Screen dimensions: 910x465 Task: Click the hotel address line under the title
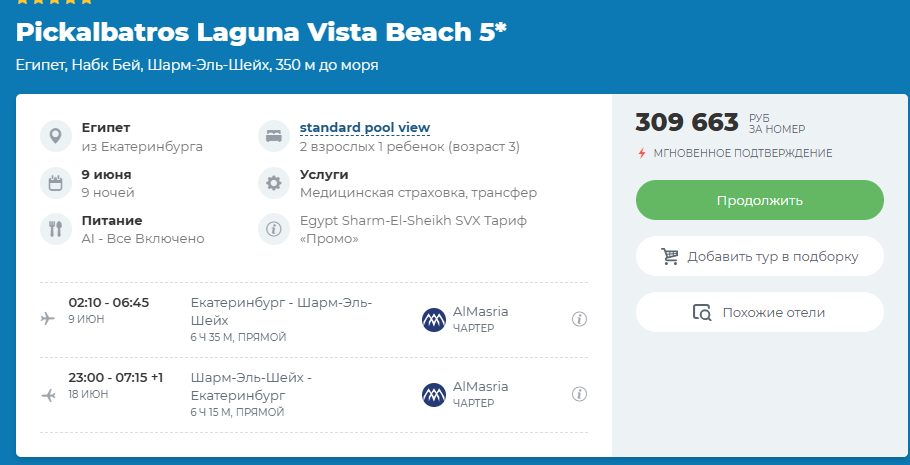click(x=197, y=65)
